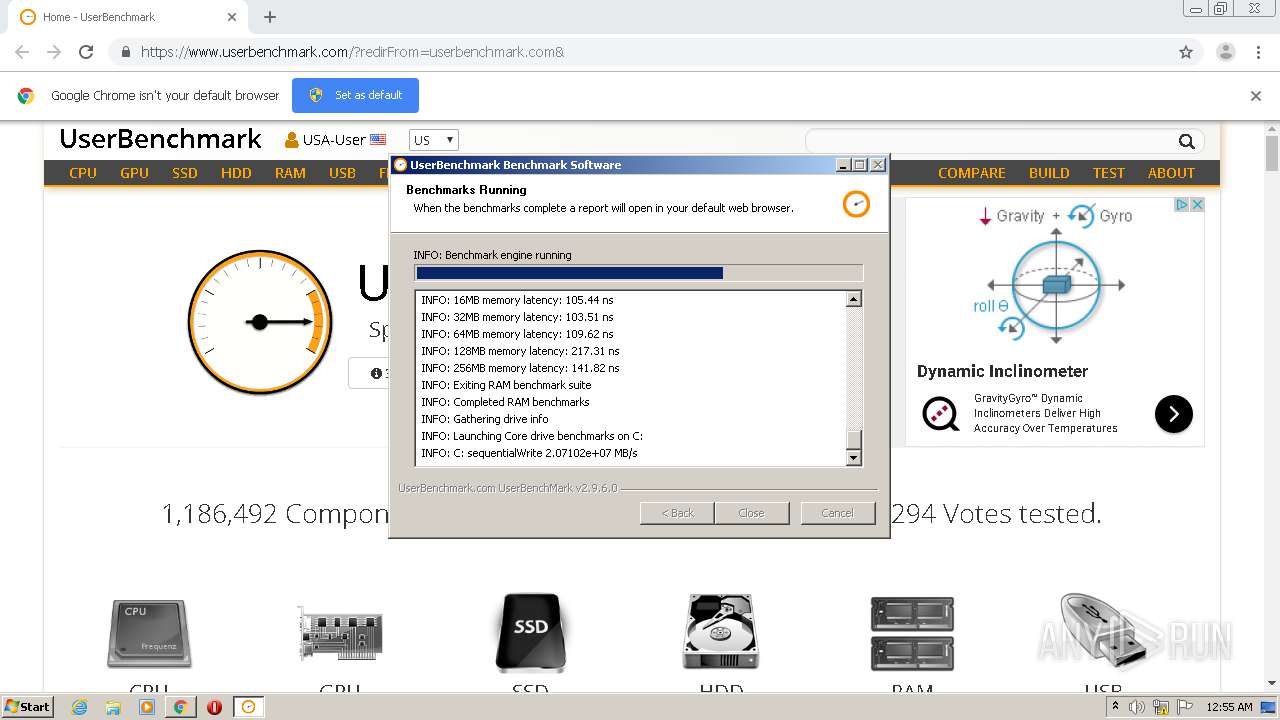The height and width of the screenshot is (720, 1280).
Task: Click Close button in benchmark dialog
Action: pos(751,513)
